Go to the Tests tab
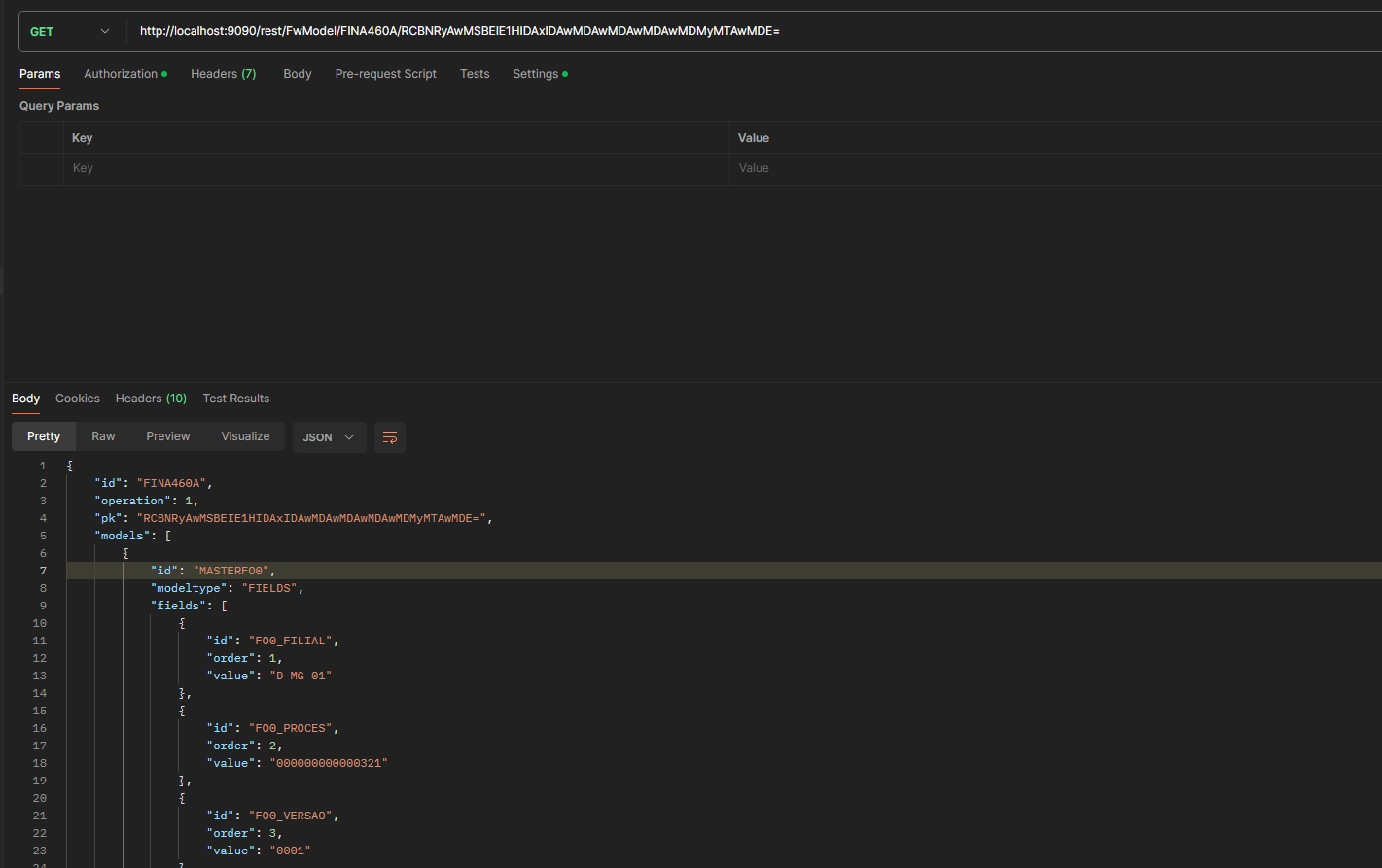 (475, 74)
